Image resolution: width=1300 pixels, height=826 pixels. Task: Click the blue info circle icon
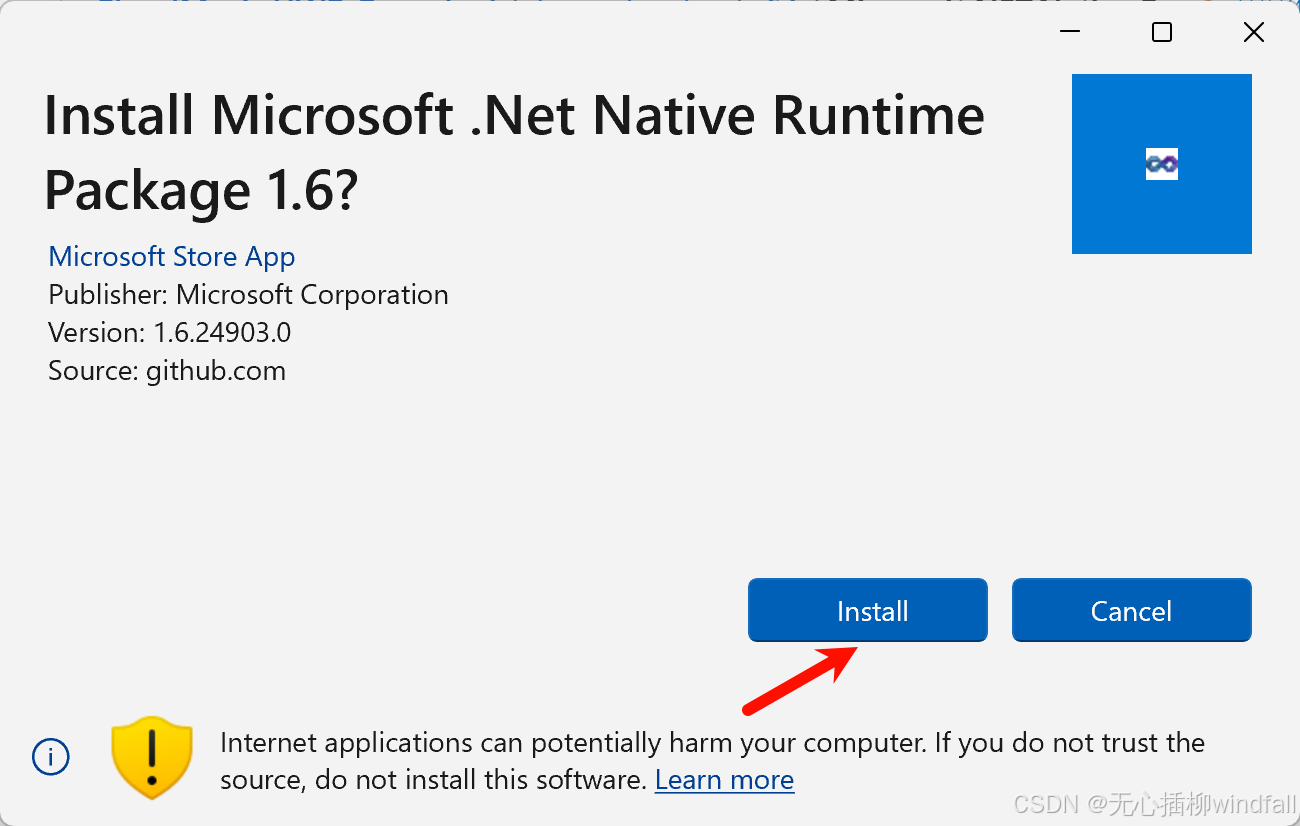[x=51, y=757]
